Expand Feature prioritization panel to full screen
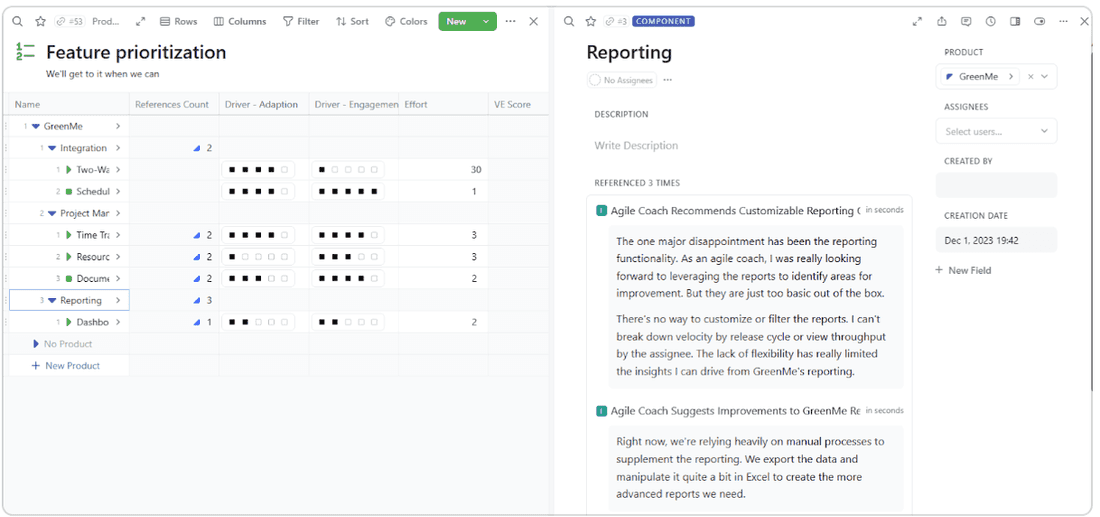1100x517 pixels. tap(140, 22)
